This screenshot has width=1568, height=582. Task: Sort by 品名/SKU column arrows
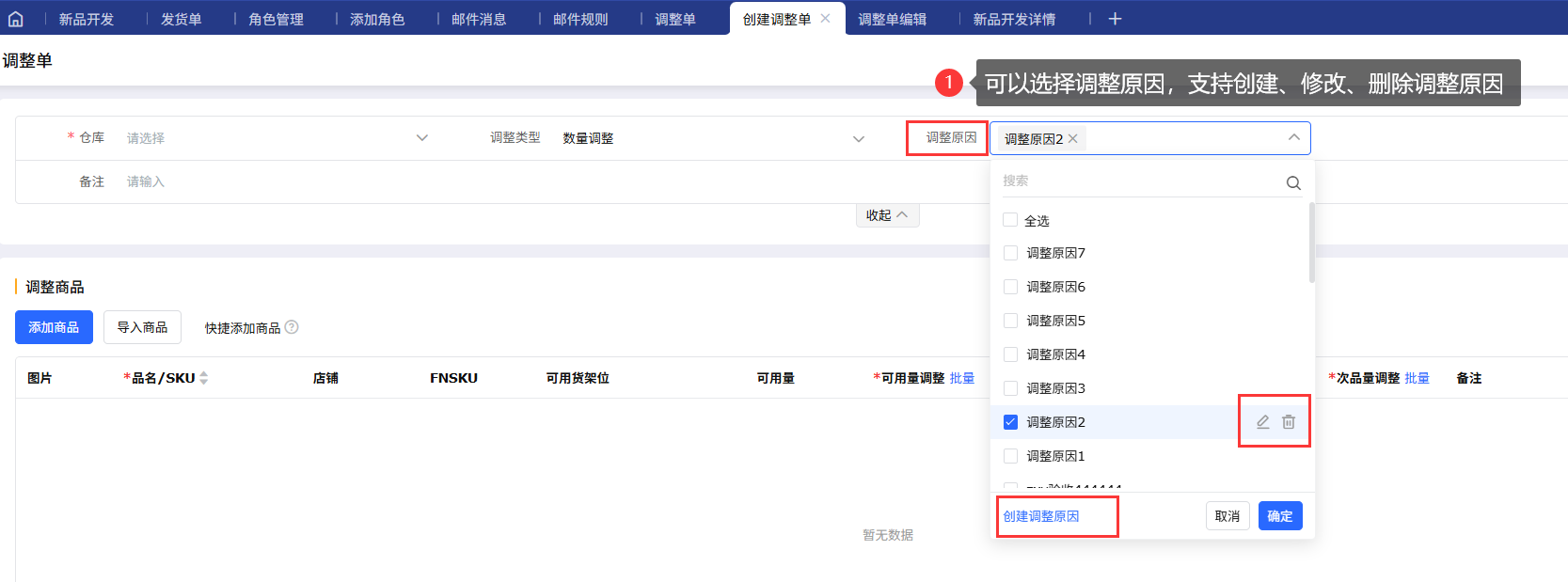[x=204, y=378]
